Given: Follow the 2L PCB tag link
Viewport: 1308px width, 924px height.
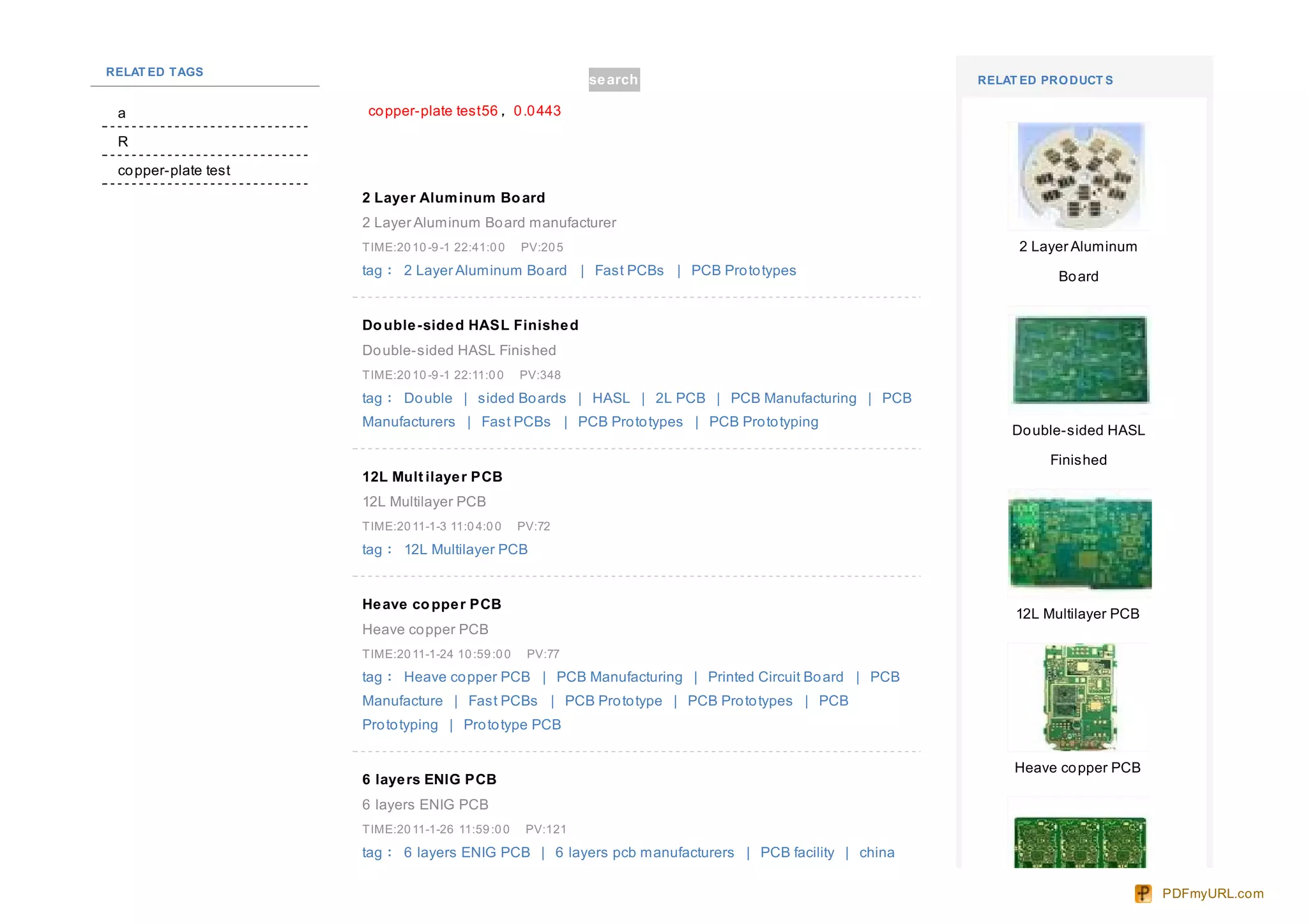Looking at the screenshot, I should click(680, 398).
